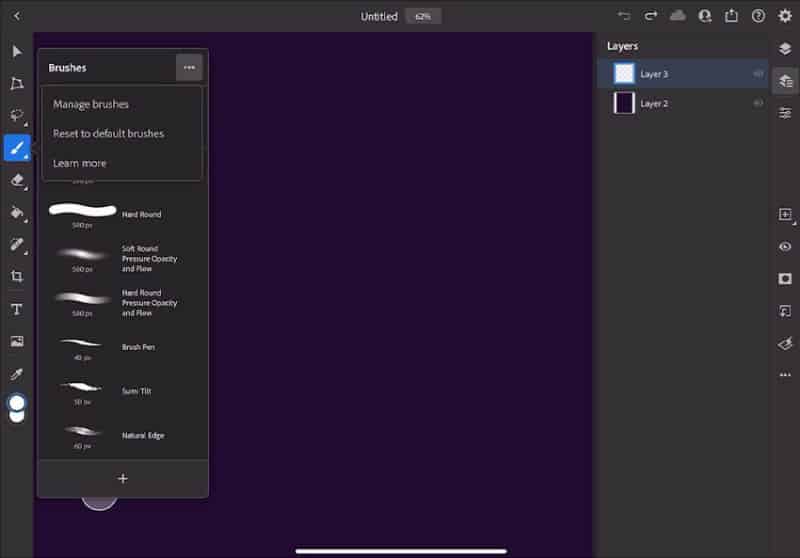Choose Learn more menu entry

point(80,163)
